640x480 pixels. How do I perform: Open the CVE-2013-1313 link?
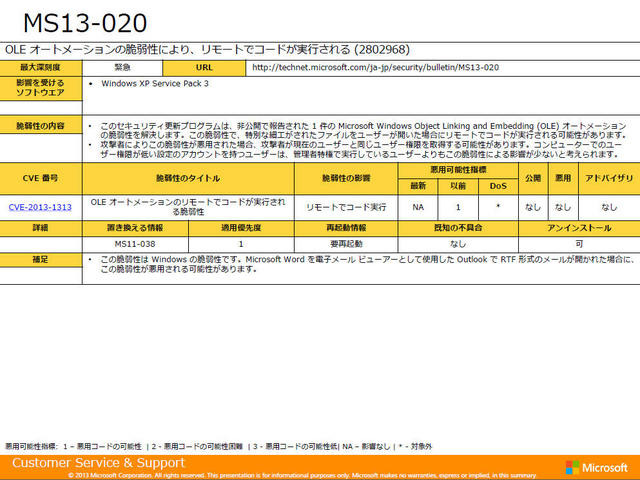40,207
